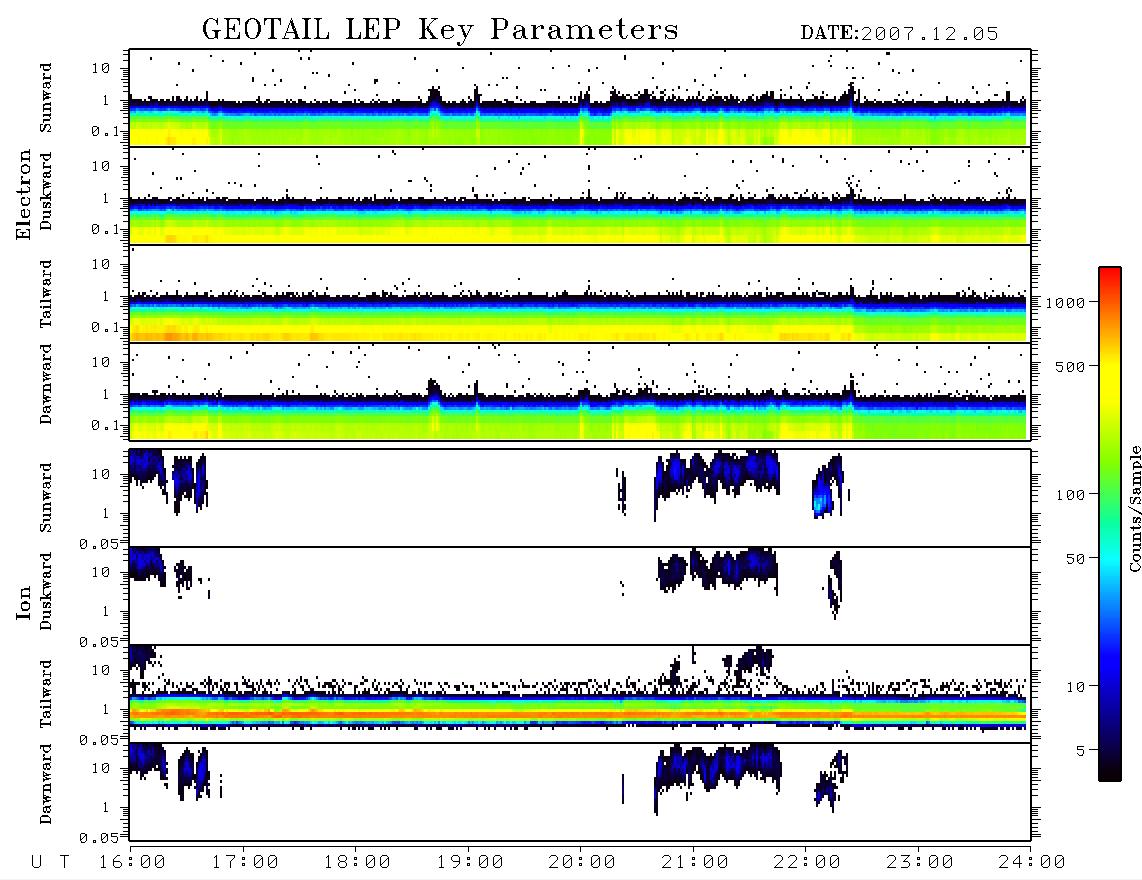Click the 10 tick of Electron Duskward panel
1142x880 pixels.
click(x=101, y=166)
